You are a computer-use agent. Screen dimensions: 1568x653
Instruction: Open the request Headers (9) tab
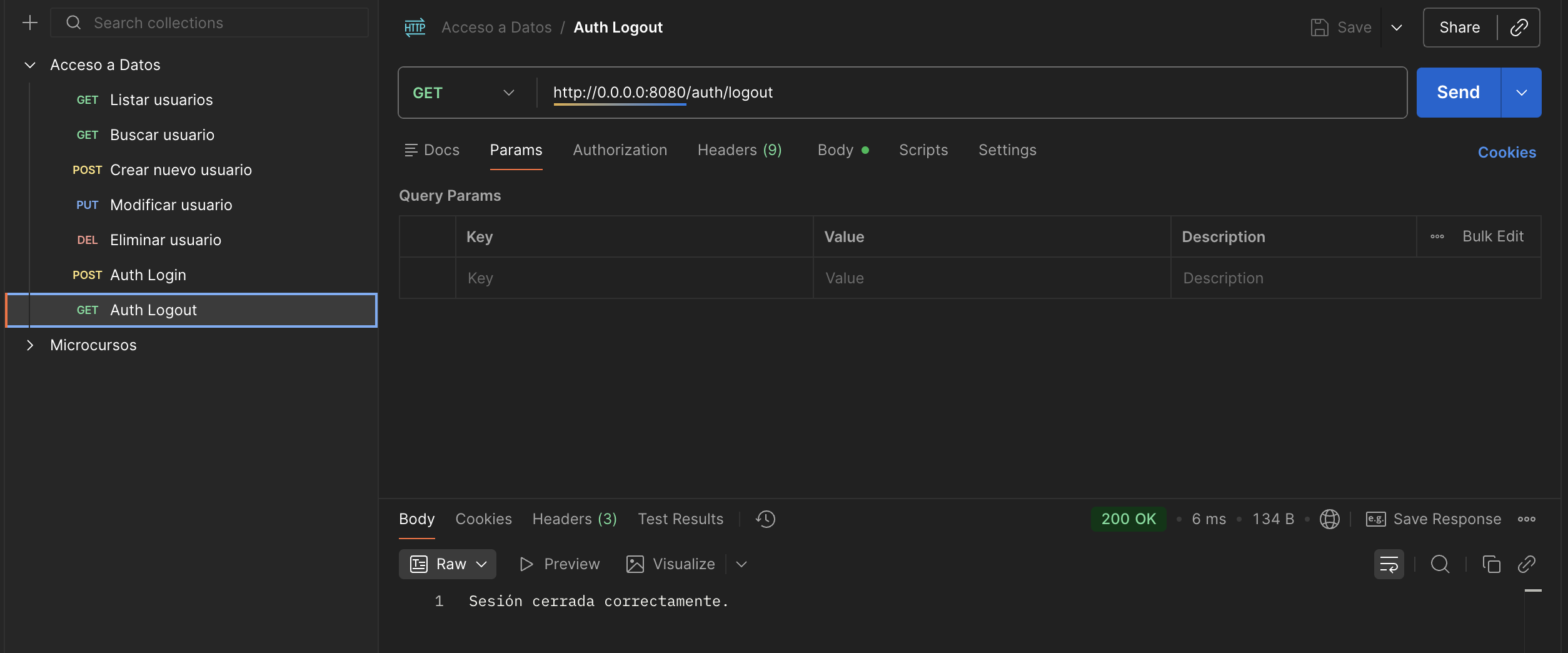740,150
